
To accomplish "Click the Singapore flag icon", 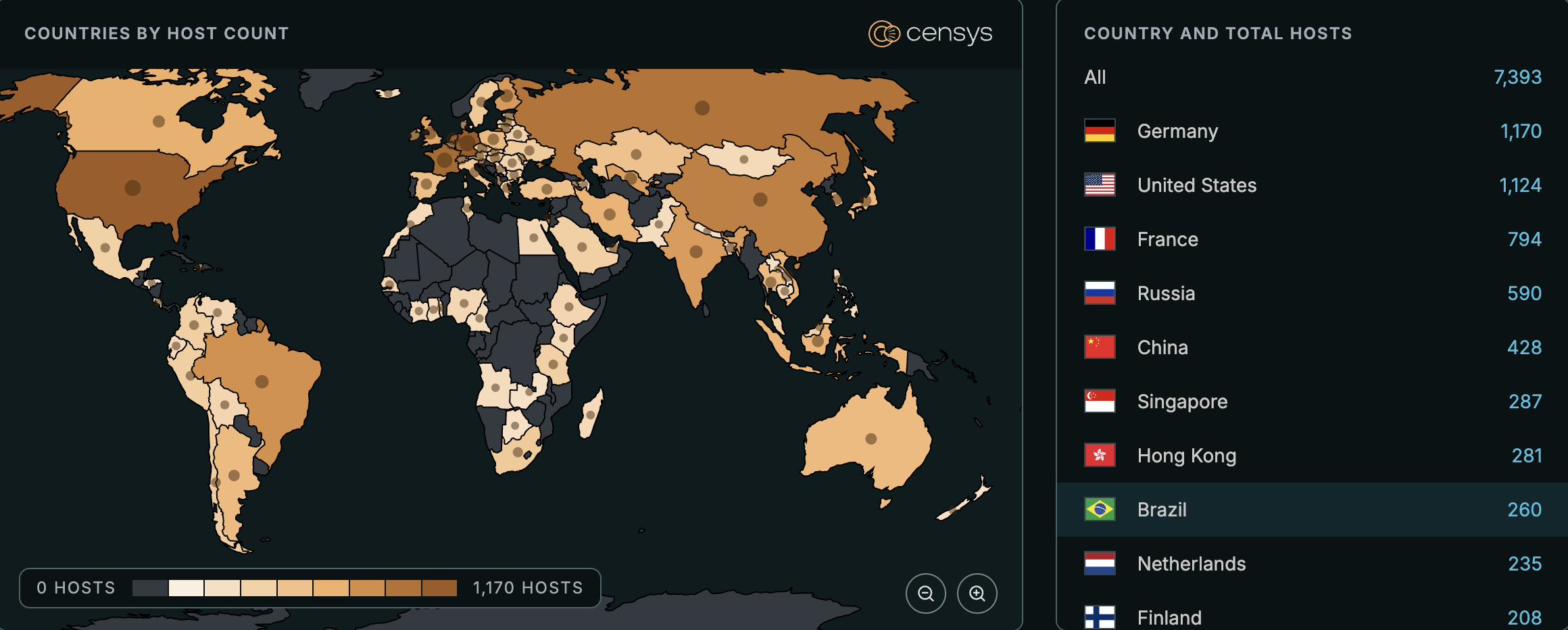I will [x=1100, y=401].
